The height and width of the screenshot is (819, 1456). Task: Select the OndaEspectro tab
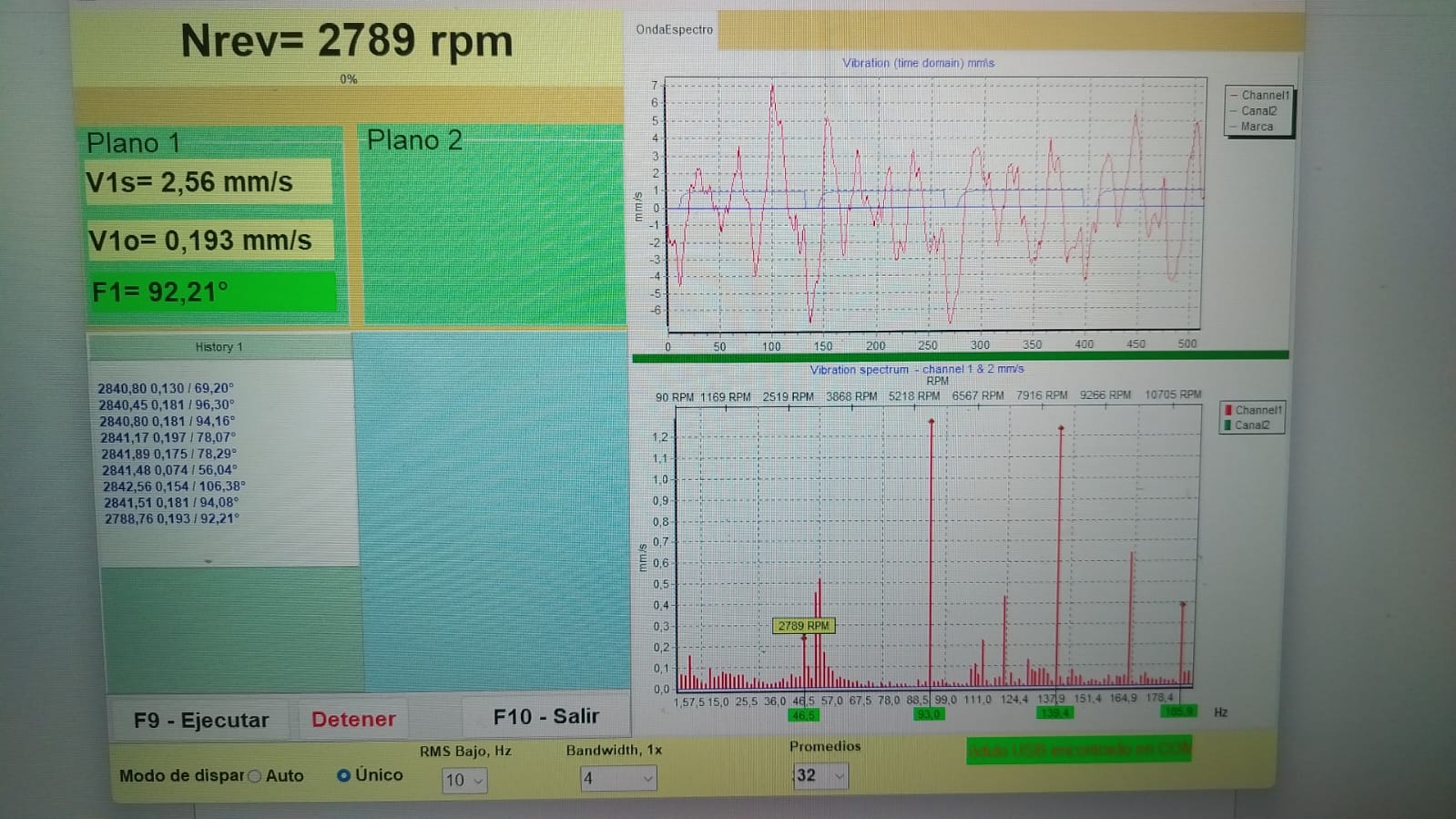(674, 30)
